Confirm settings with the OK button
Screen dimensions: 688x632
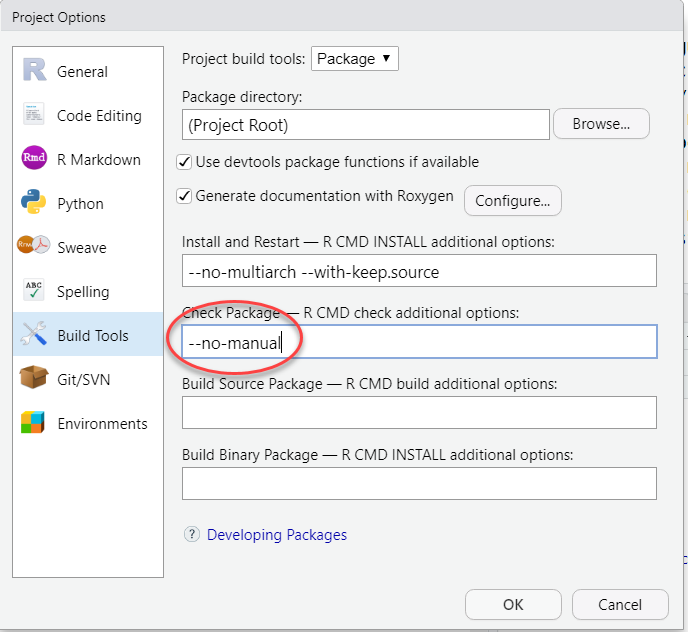[513, 604]
